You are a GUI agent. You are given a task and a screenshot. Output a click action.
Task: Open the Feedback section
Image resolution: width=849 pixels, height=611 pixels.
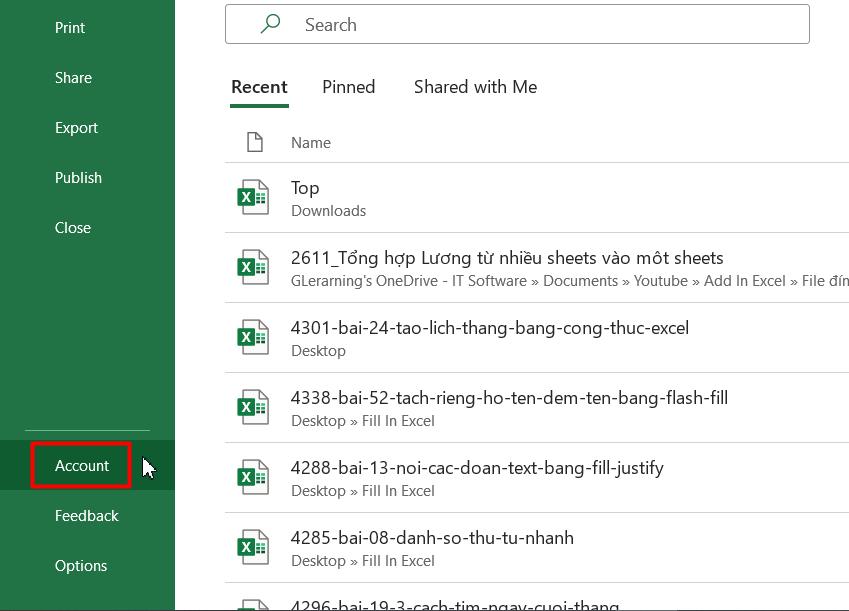pyautogui.click(x=87, y=515)
